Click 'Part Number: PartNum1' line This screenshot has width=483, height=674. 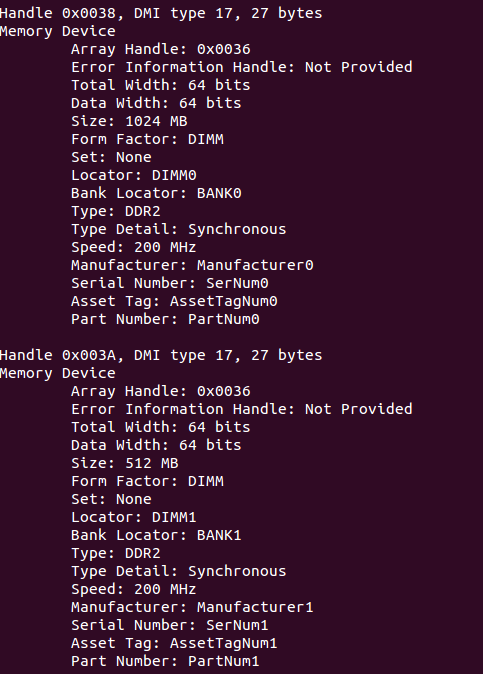click(x=165, y=662)
